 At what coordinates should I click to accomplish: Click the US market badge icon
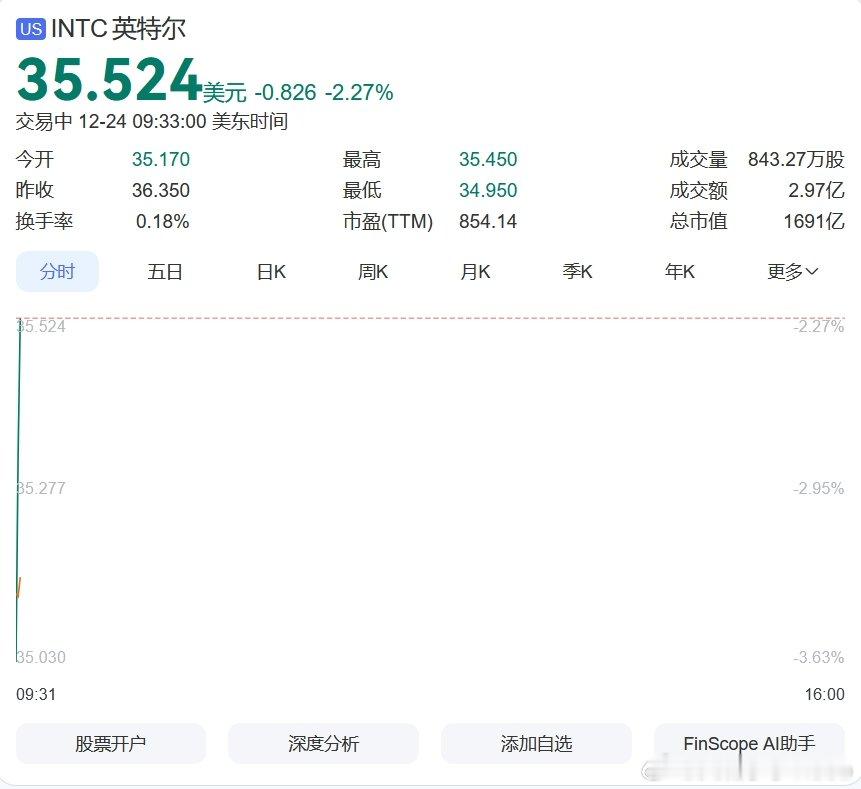click(31, 29)
